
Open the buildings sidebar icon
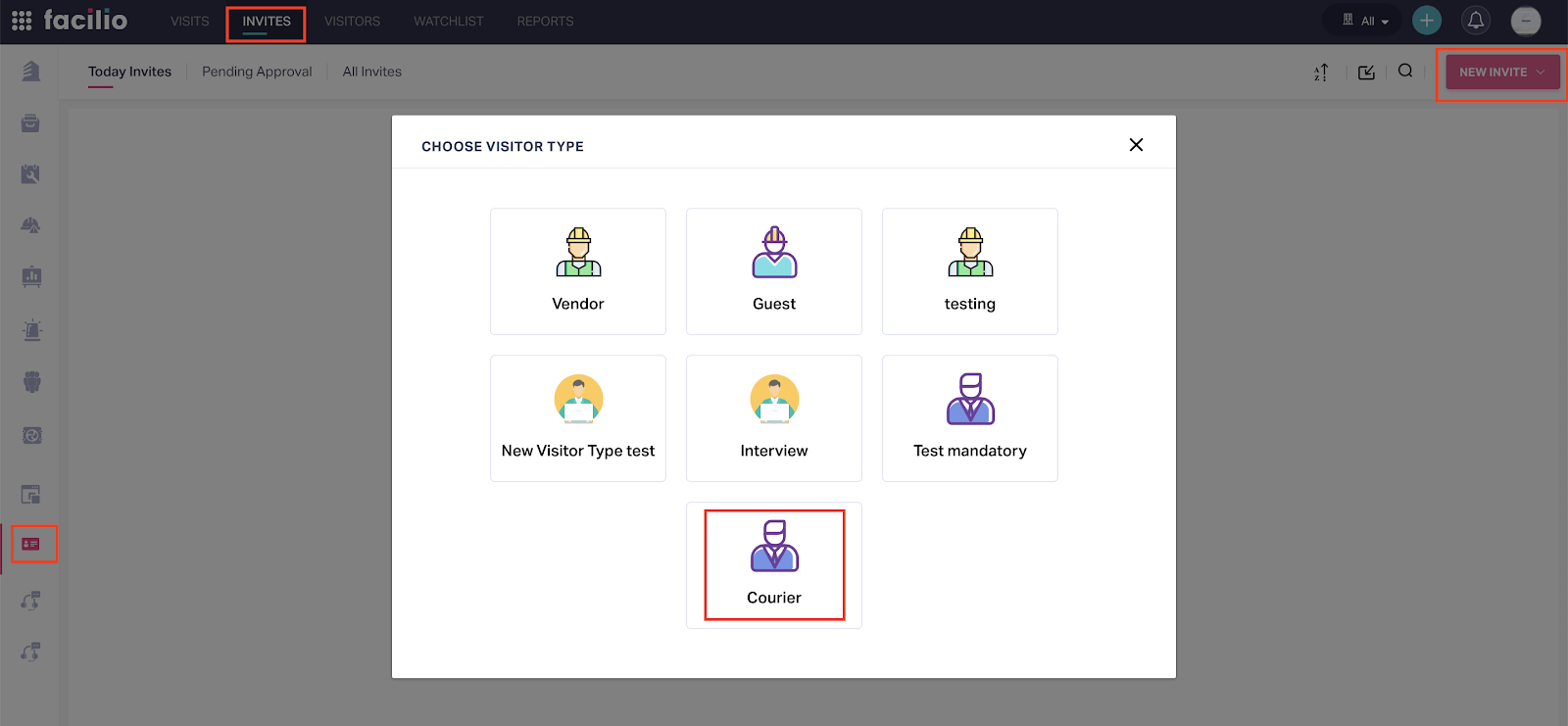coord(31,72)
